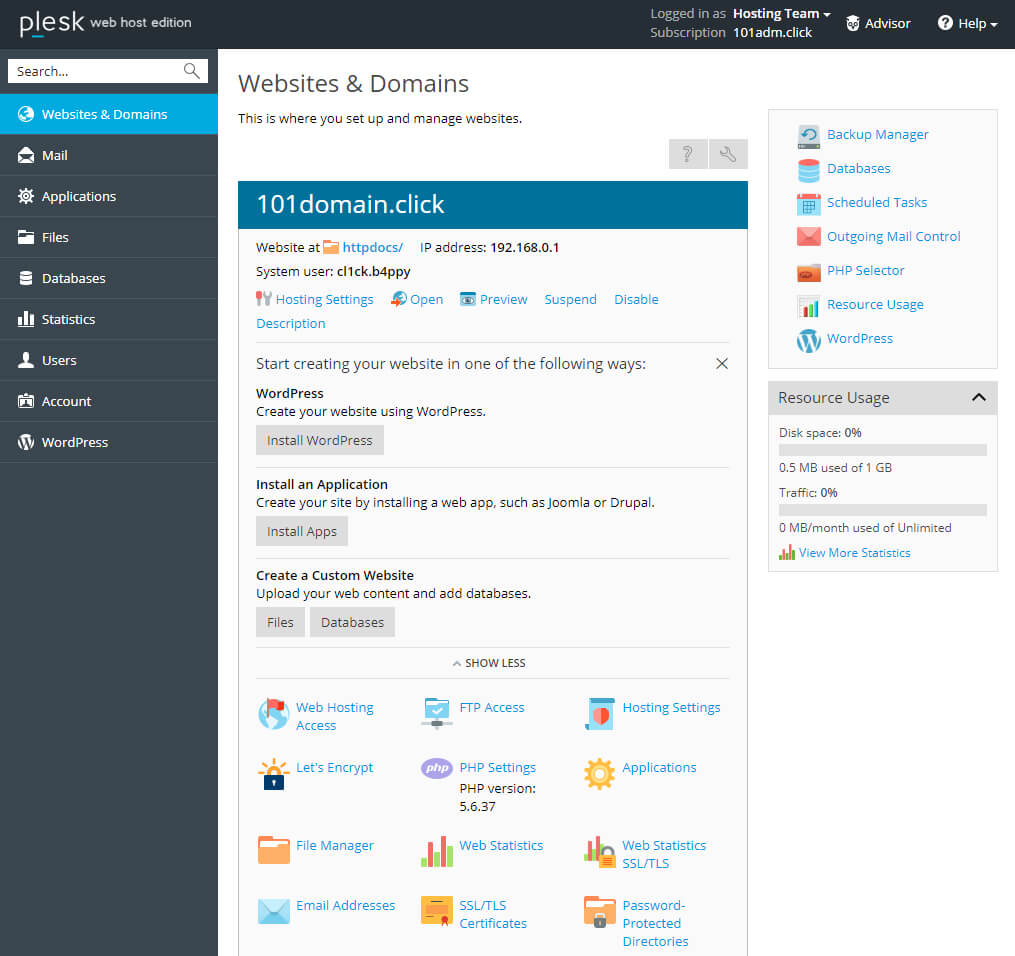Click the Traffic usage bar
Image resolution: width=1015 pixels, height=956 pixels.
coord(883,510)
